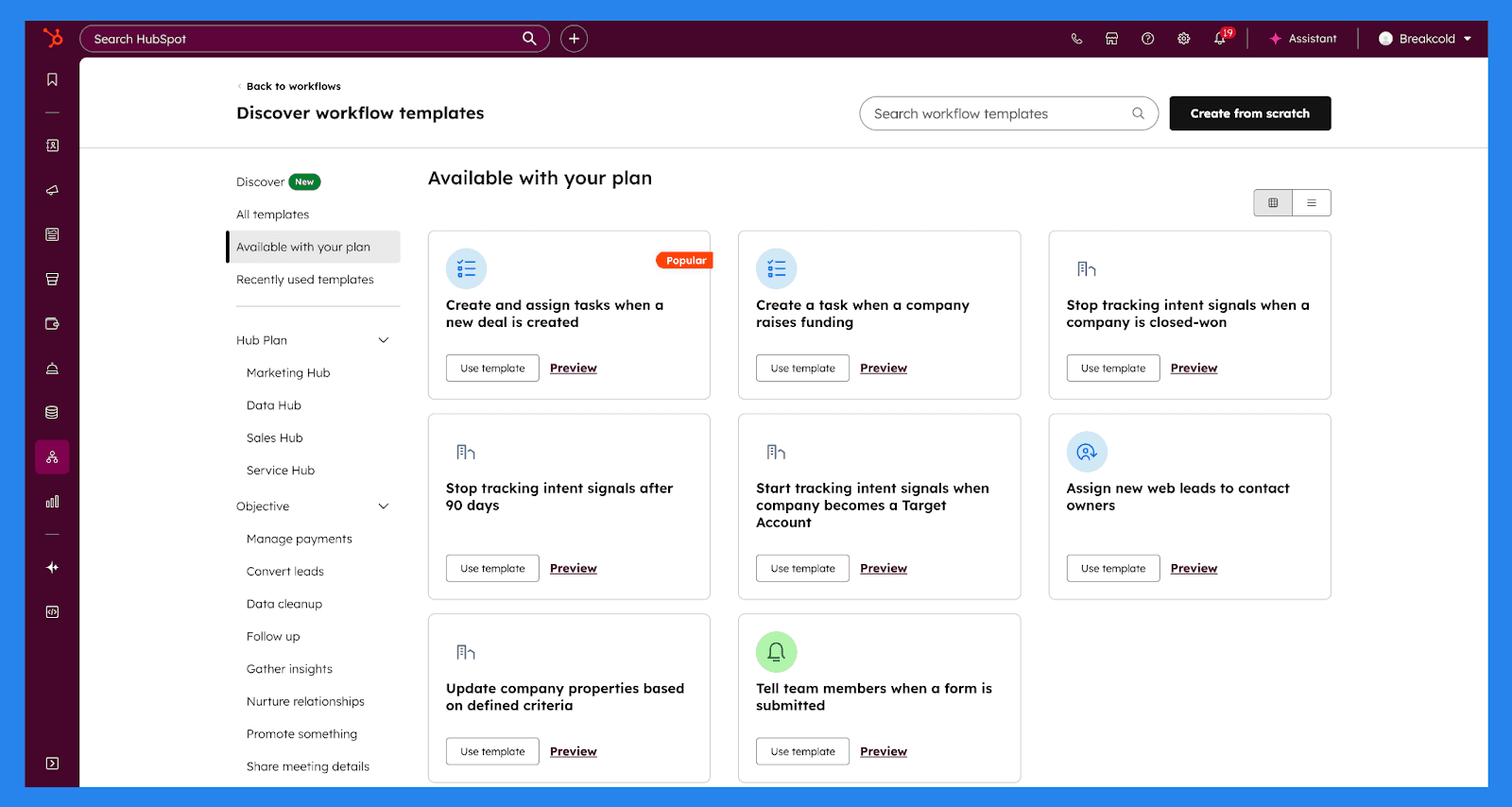Click Create from scratch button

tap(1249, 113)
